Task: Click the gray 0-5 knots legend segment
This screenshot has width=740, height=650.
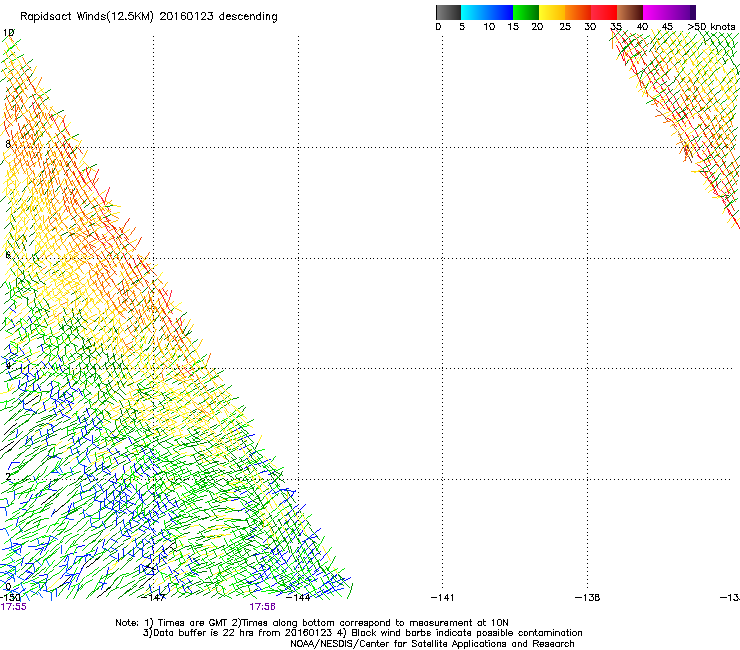Action: click(448, 12)
